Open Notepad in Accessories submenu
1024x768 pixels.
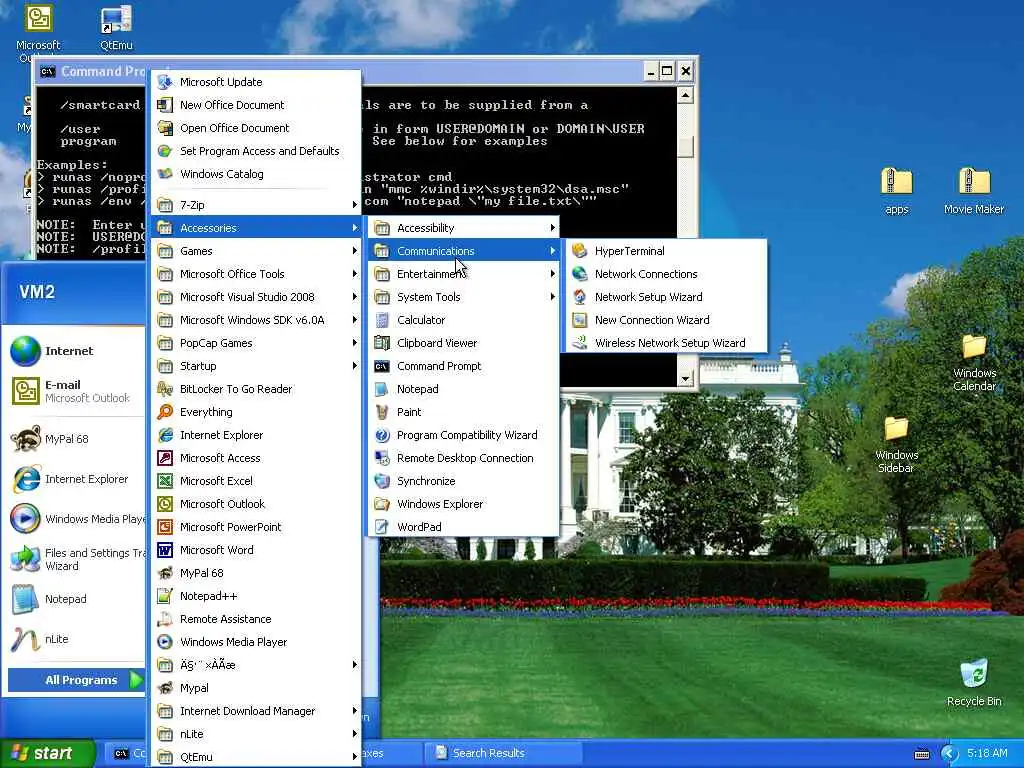(464, 389)
